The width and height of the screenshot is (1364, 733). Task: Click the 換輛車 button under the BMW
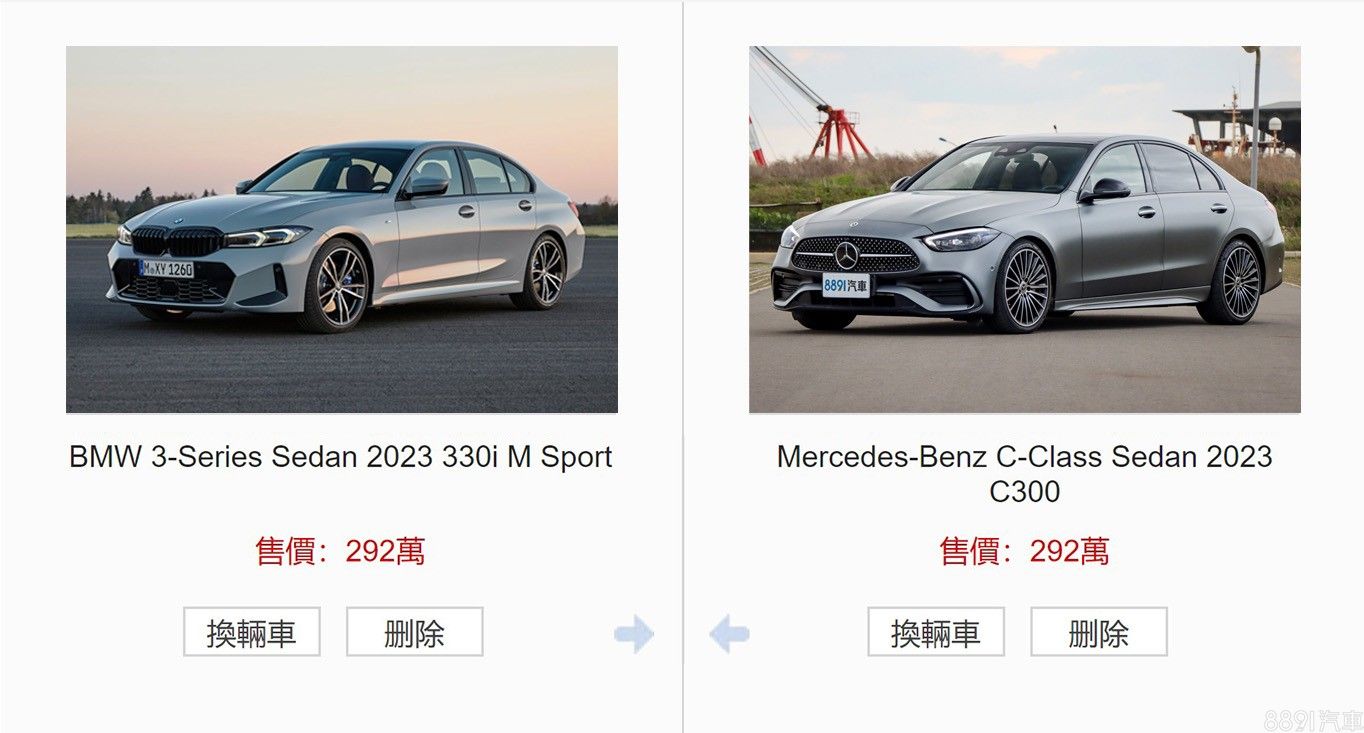[252, 632]
